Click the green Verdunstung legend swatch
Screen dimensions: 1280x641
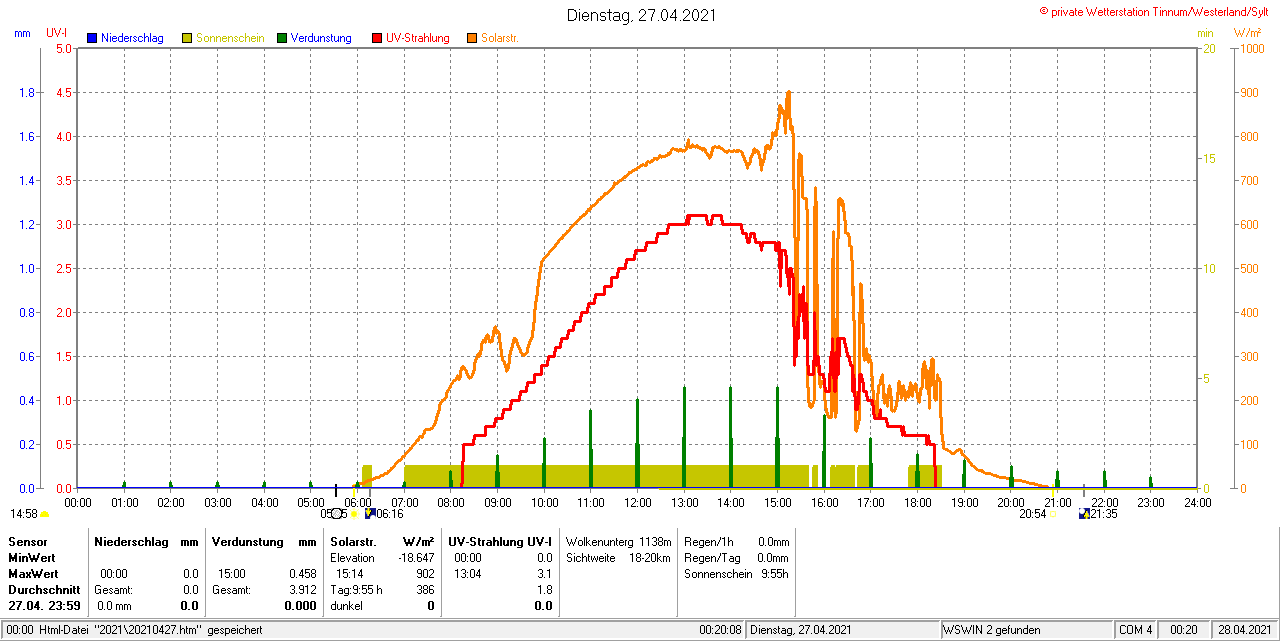[x=282, y=38]
